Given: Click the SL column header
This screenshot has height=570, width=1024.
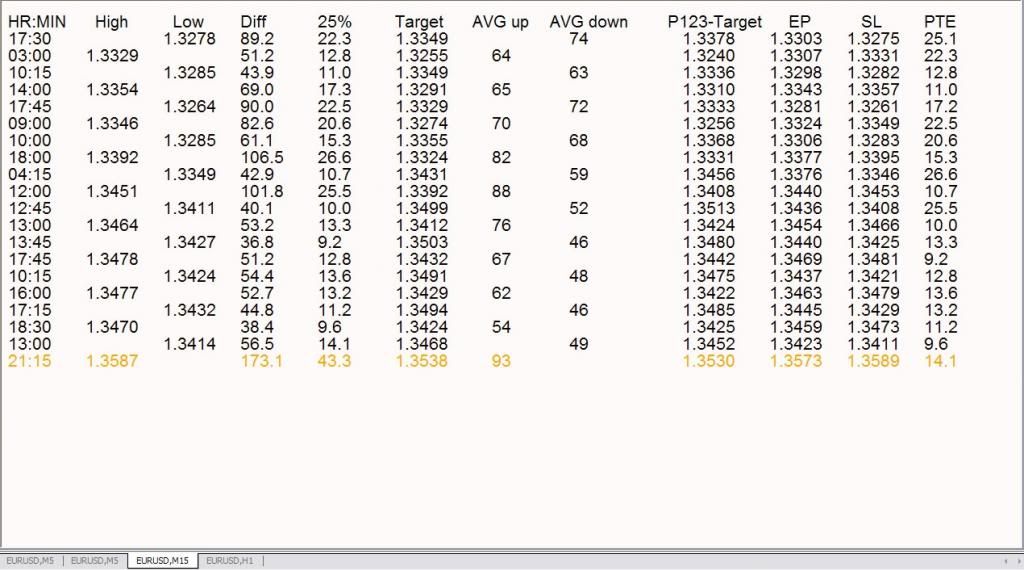Looking at the screenshot, I should tap(871, 22).
